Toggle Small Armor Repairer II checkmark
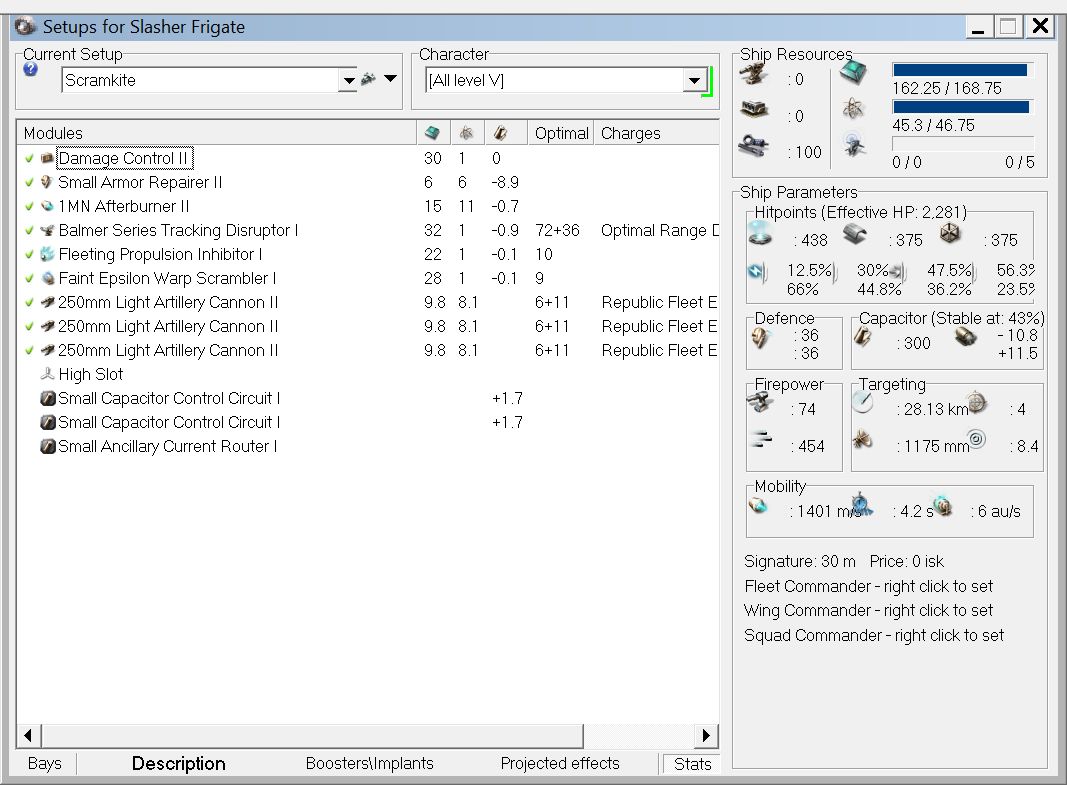Image resolution: width=1067 pixels, height=785 pixels. pyautogui.click(x=29, y=182)
